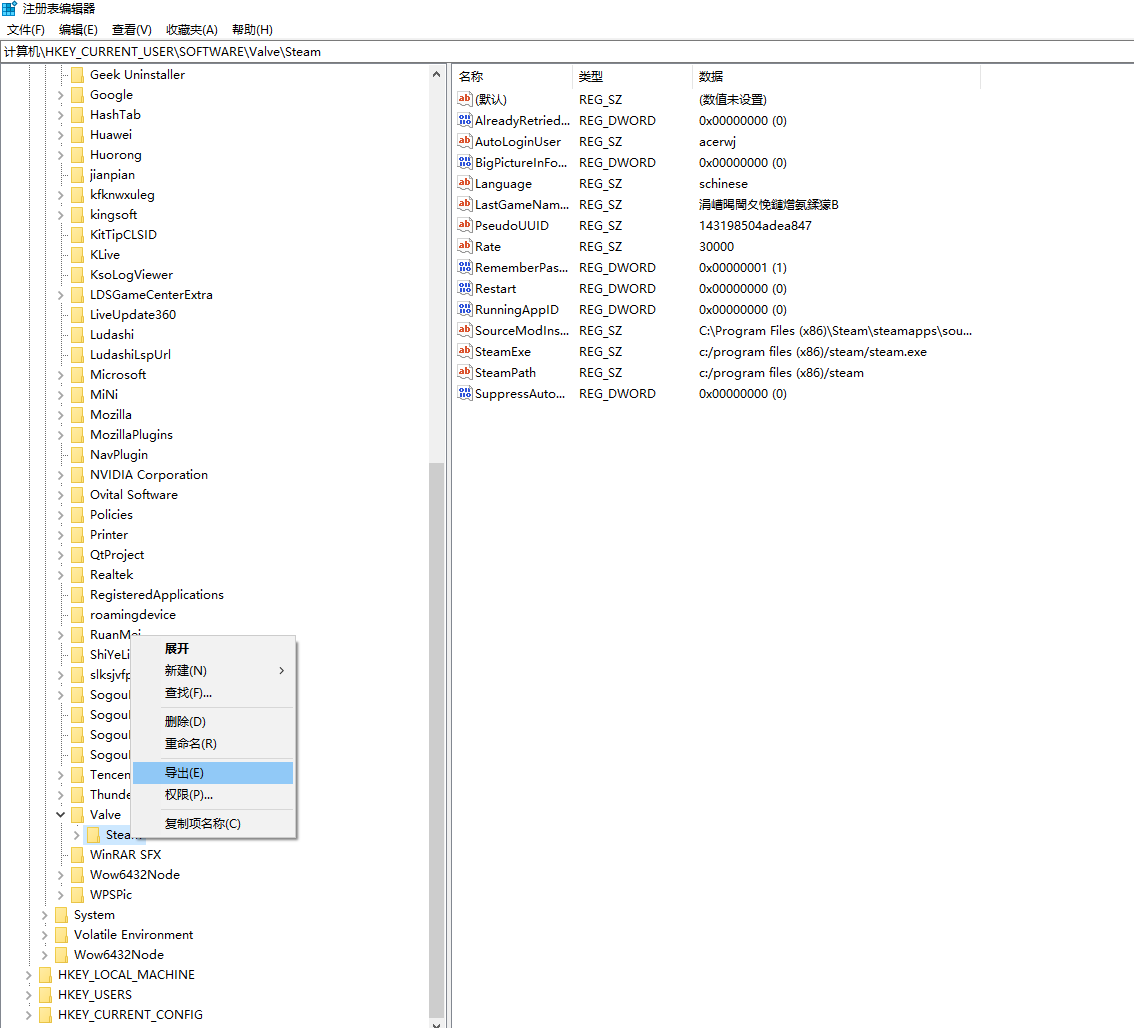The width and height of the screenshot is (1134, 1028).
Task: Choose 查找(F)... in the context menu
Action: (213, 692)
